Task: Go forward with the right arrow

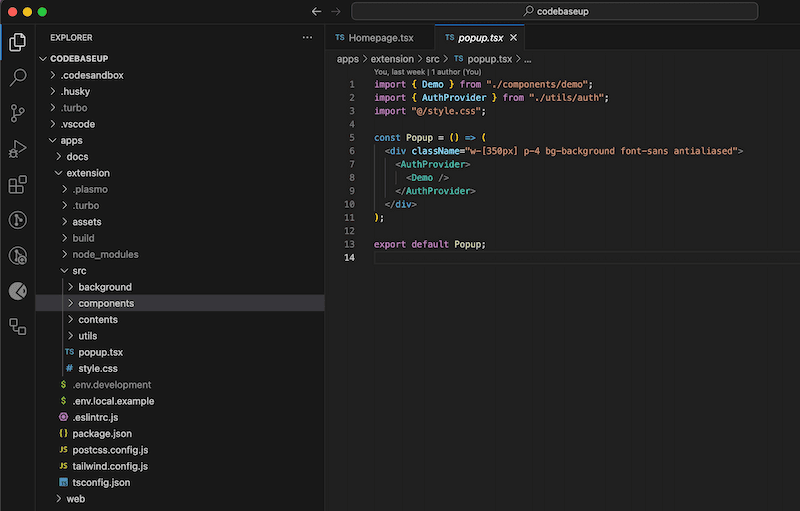Action: click(x=336, y=11)
